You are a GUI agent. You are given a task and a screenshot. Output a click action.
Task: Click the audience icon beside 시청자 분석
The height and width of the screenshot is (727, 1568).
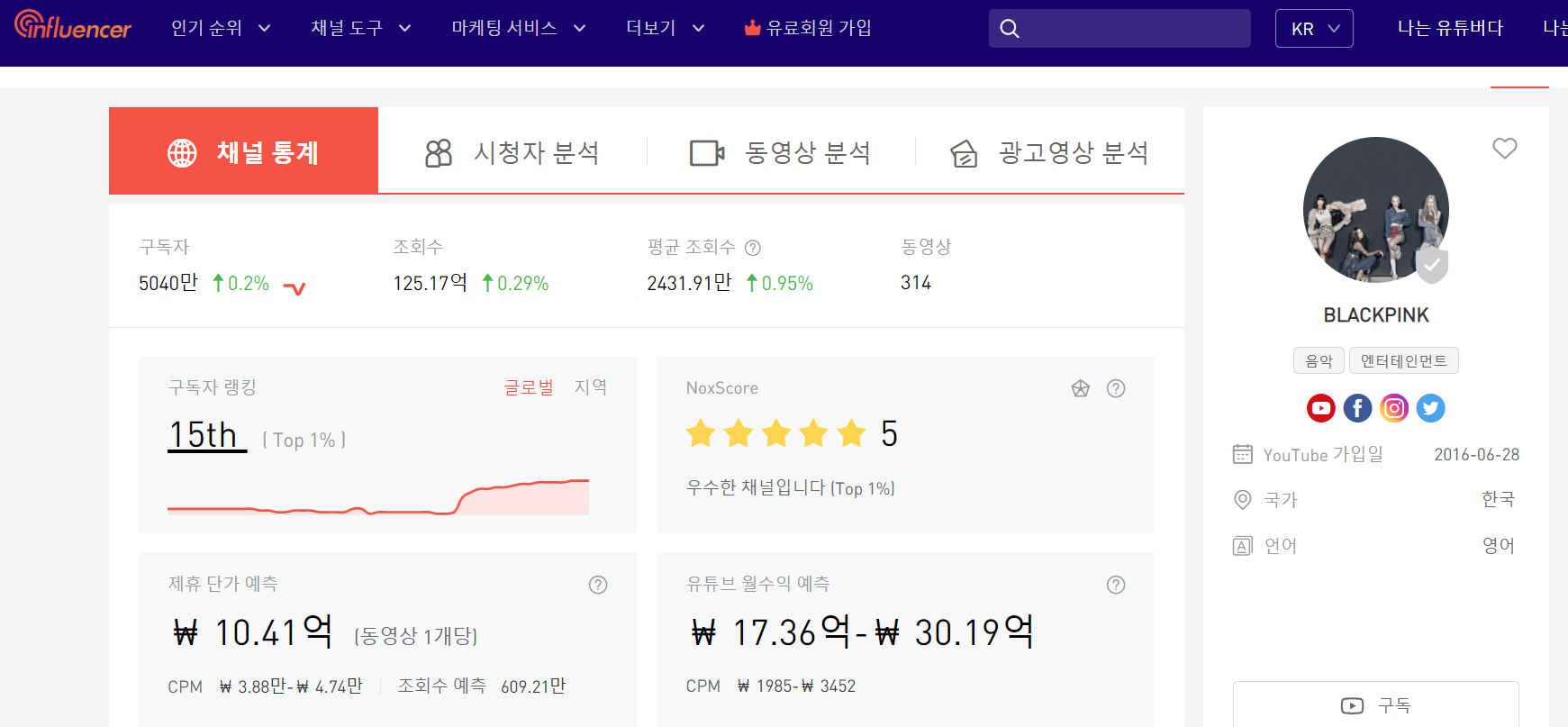point(439,153)
